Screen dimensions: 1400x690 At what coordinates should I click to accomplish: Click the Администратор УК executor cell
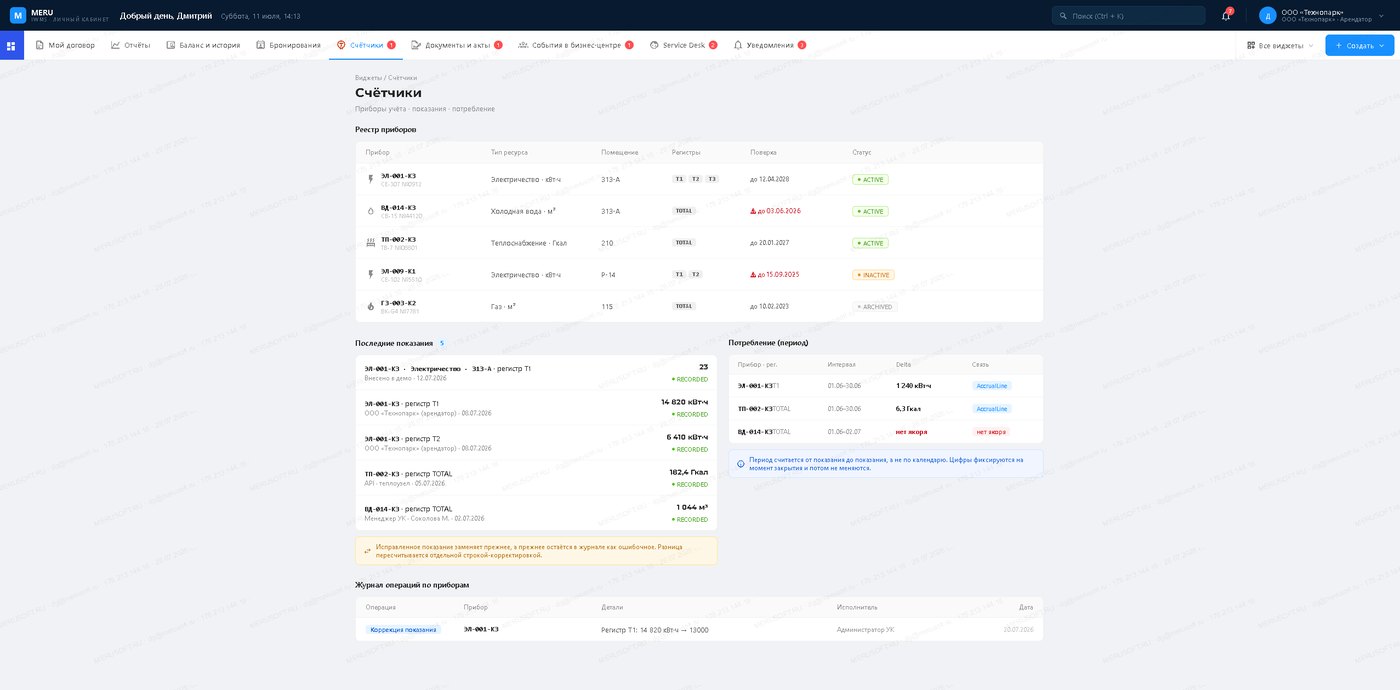865,629
